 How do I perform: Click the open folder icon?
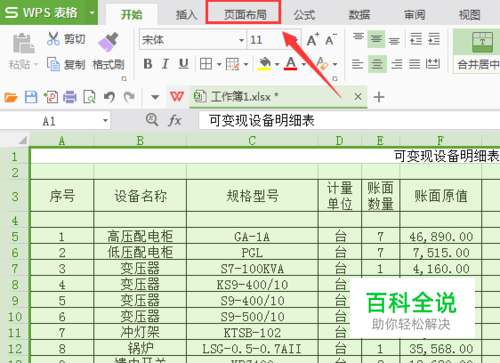11,97
